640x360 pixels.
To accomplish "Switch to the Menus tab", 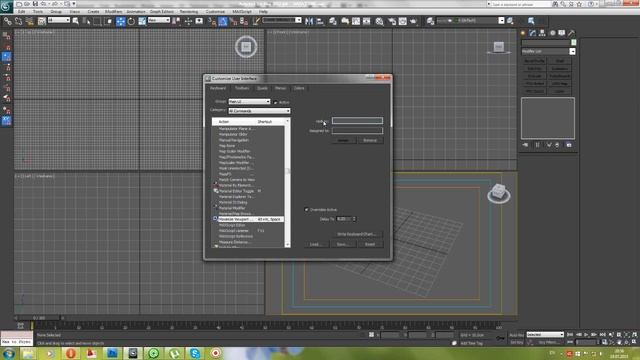I will [x=280, y=88].
